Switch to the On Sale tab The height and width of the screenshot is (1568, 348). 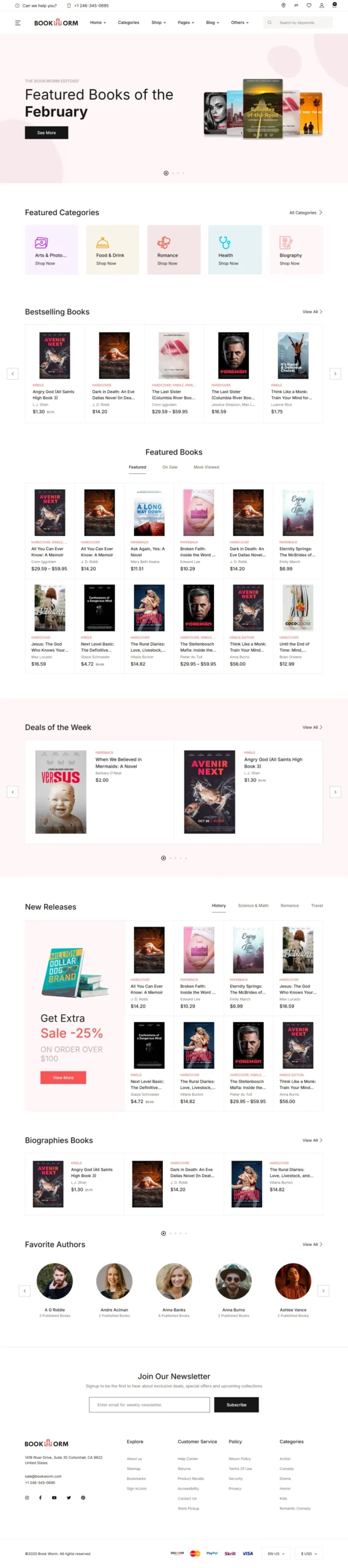170,467
